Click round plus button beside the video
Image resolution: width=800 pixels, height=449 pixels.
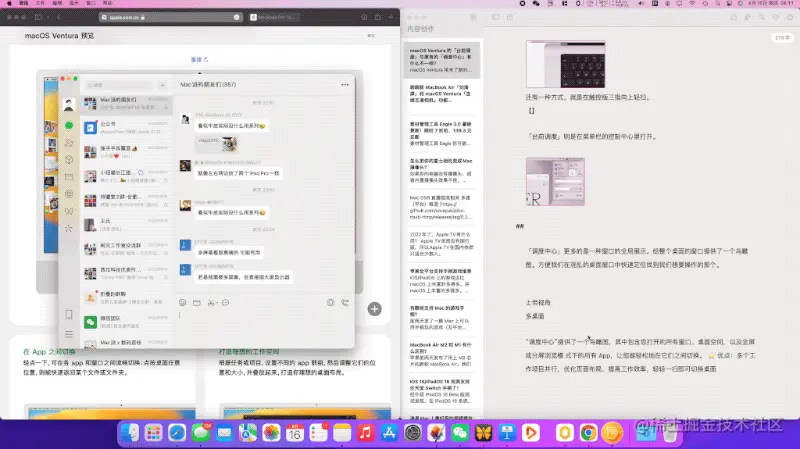[374, 309]
